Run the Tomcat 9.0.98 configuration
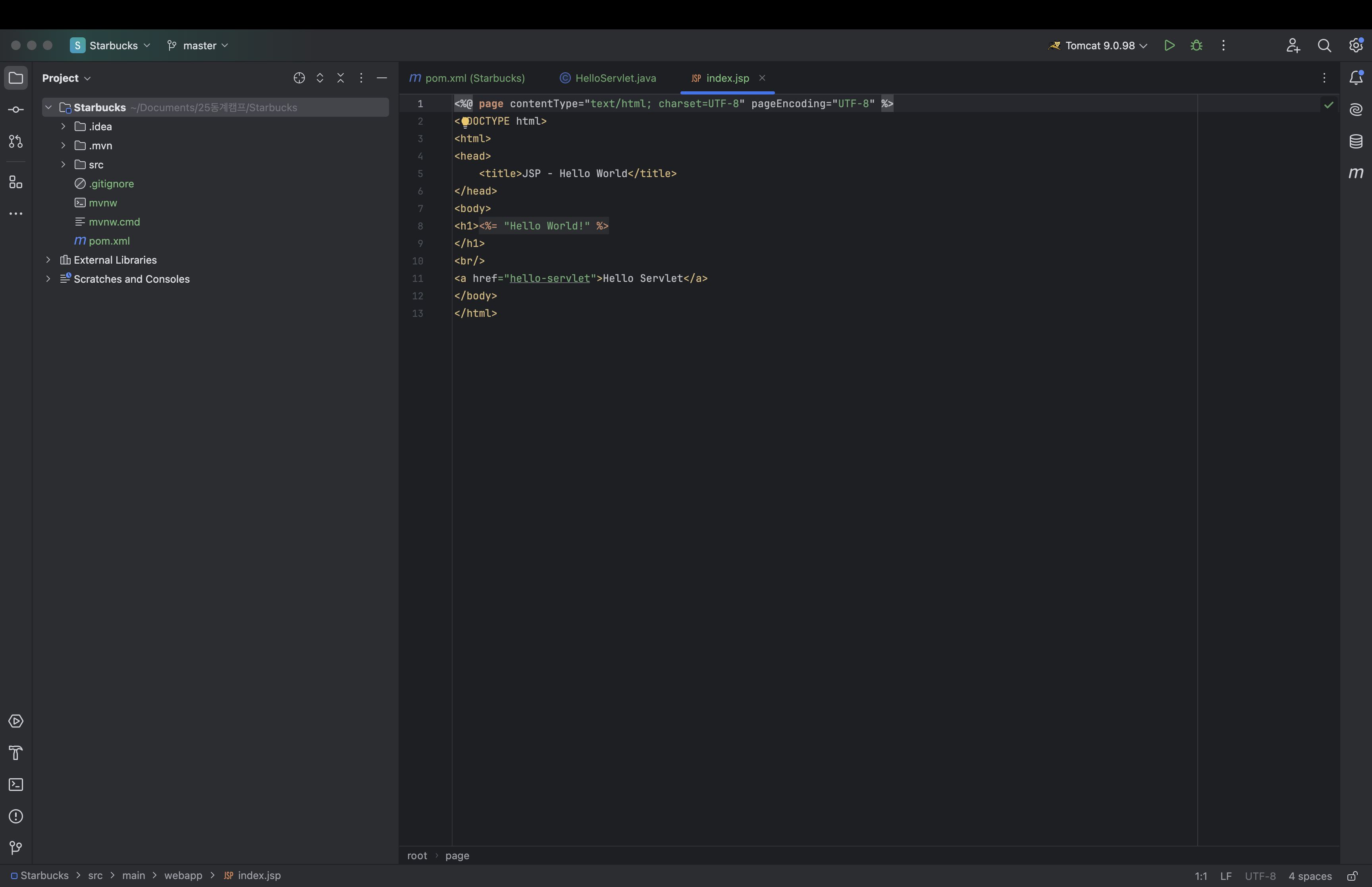1372x887 pixels. point(1169,46)
